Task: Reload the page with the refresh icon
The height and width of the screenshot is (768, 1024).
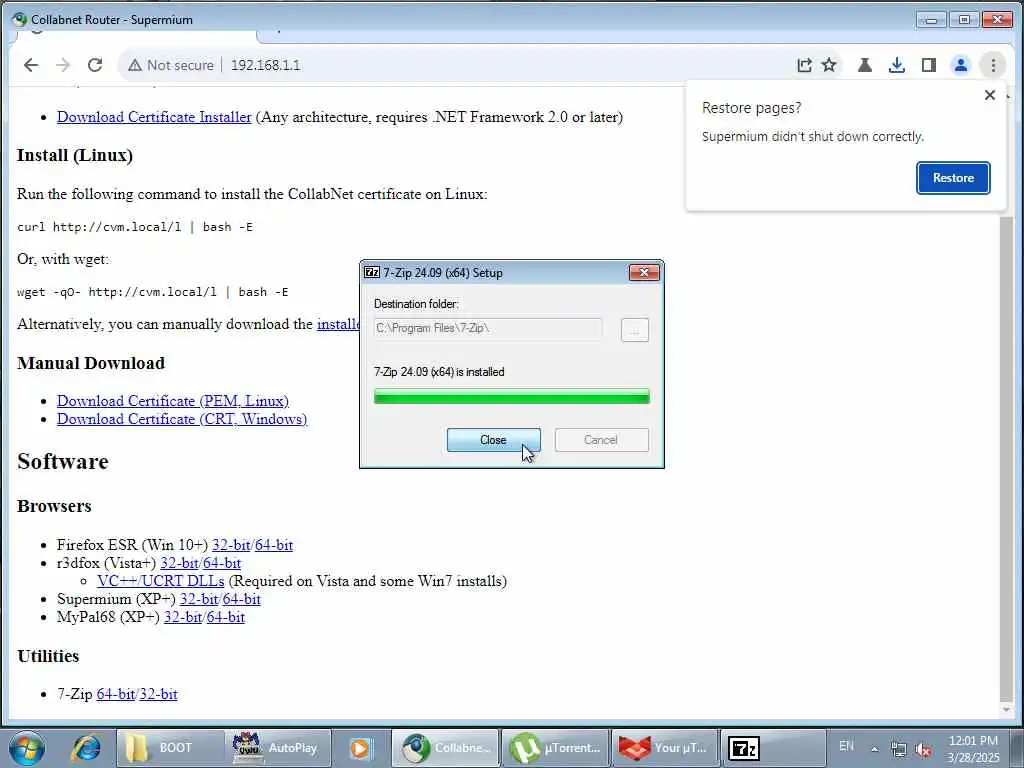Action: point(95,65)
